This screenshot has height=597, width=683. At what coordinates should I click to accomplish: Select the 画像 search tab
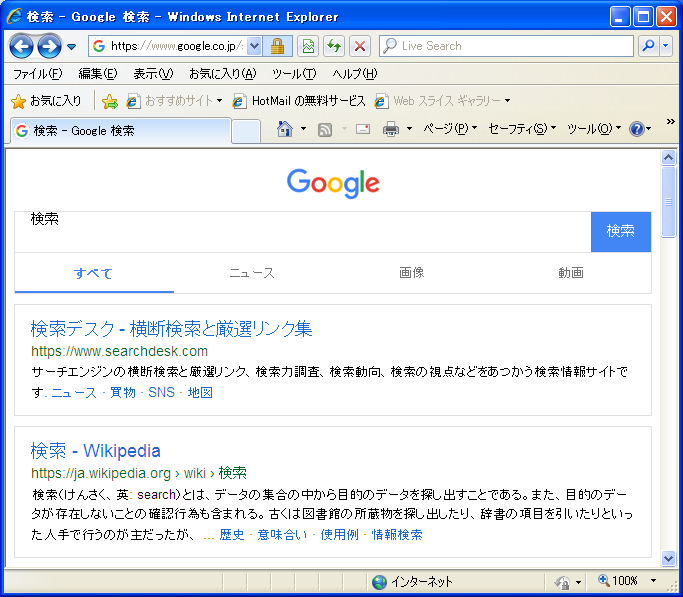click(411, 273)
